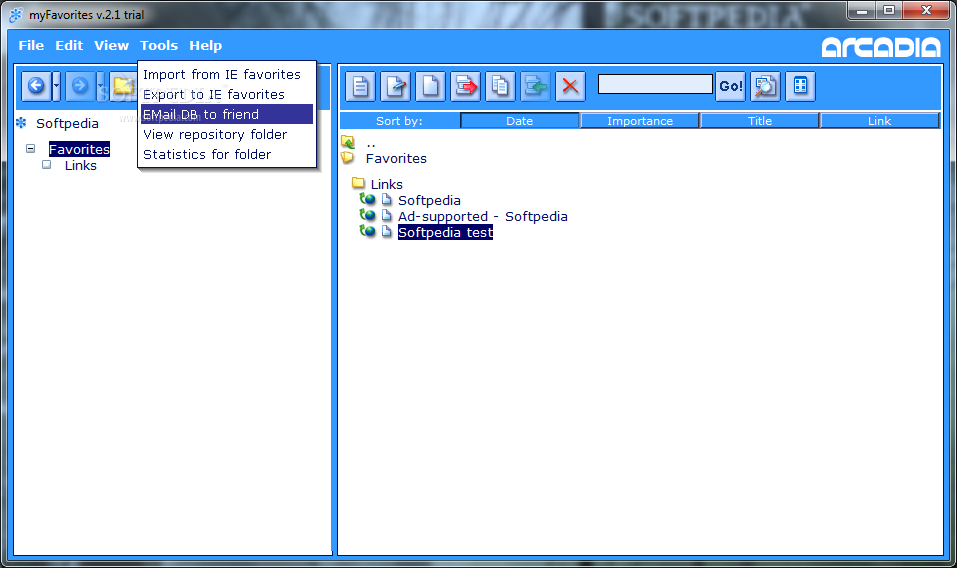The width and height of the screenshot is (957, 568).
Task: Click the blue snowflake icon beside Softpedia
Action: click(x=21, y=123)
